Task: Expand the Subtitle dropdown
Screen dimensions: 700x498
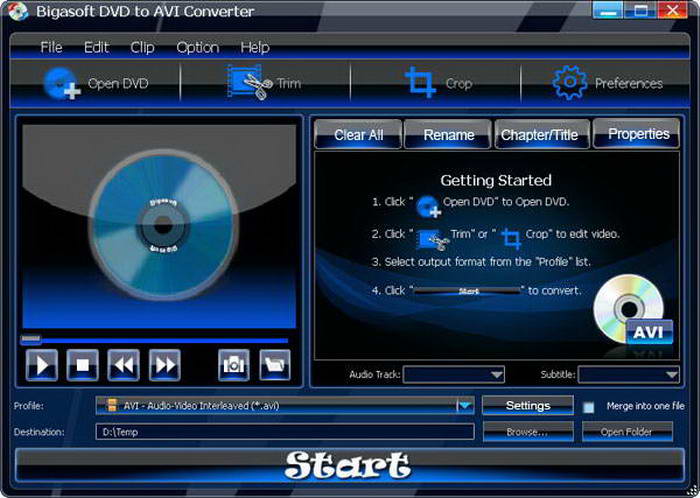Action: [630, 374]
